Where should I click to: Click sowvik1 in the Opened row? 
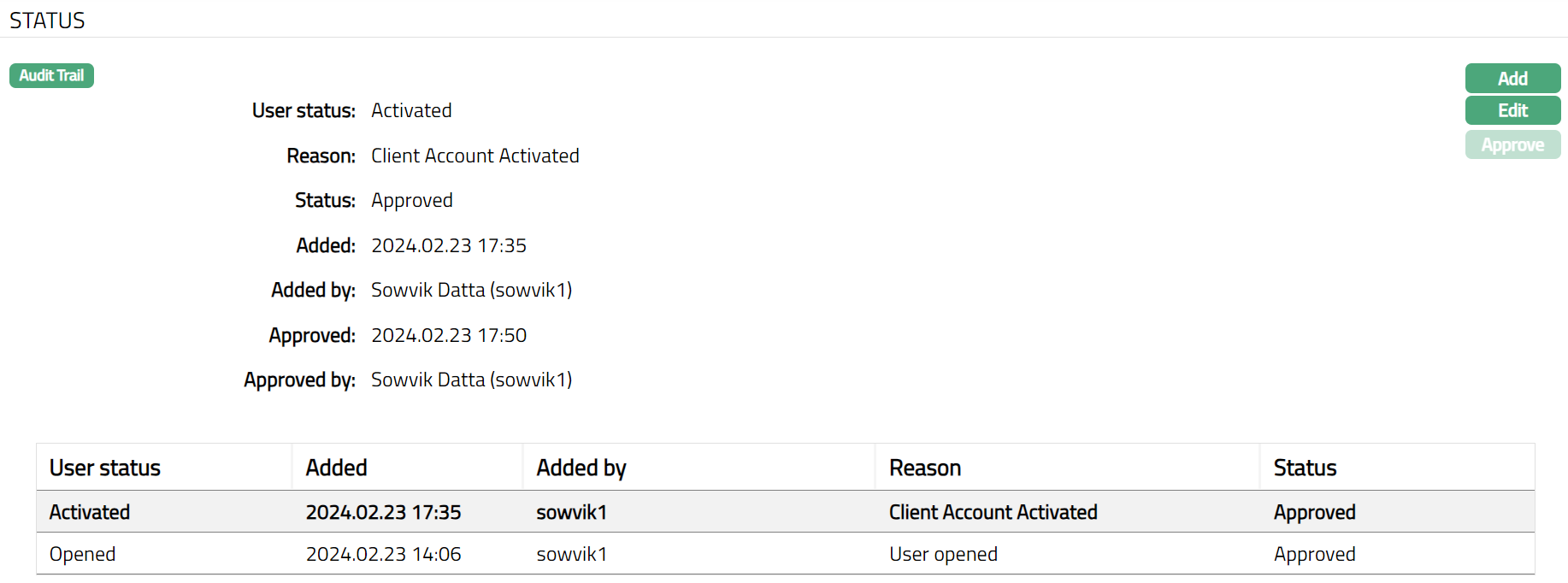tap(571, 554)
